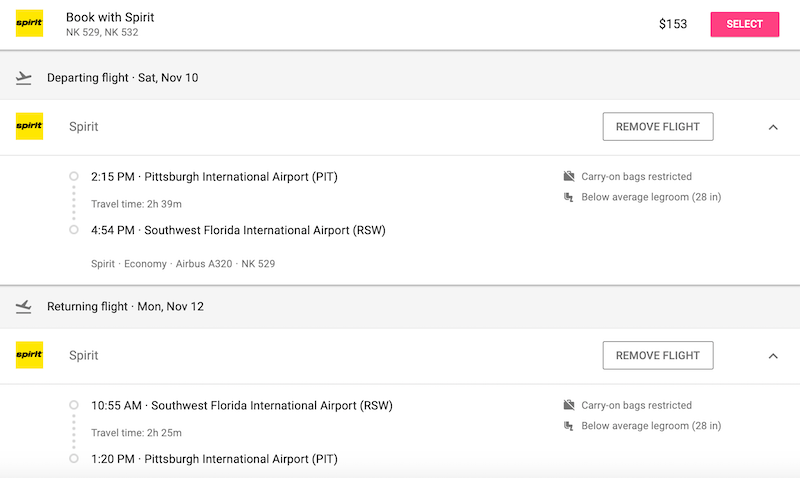Viewport: 800px width, 478px height.
Task: Click the Spirit airline name in returning row
Action: tap(84, 355)
